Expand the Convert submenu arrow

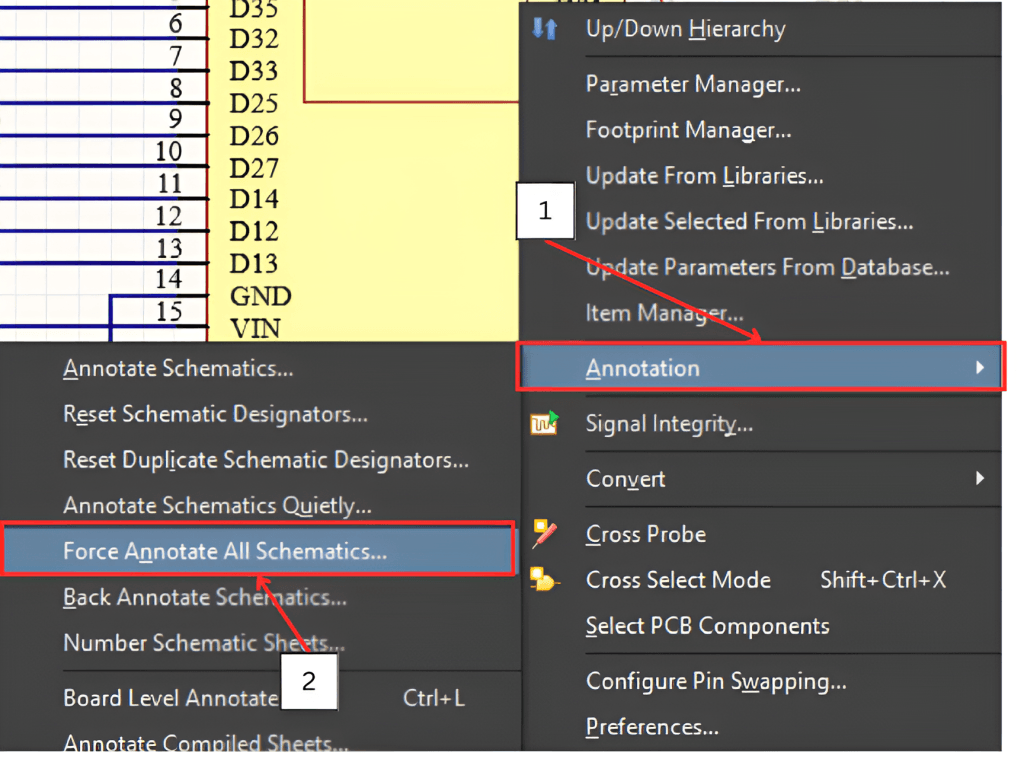click(980, 479)
